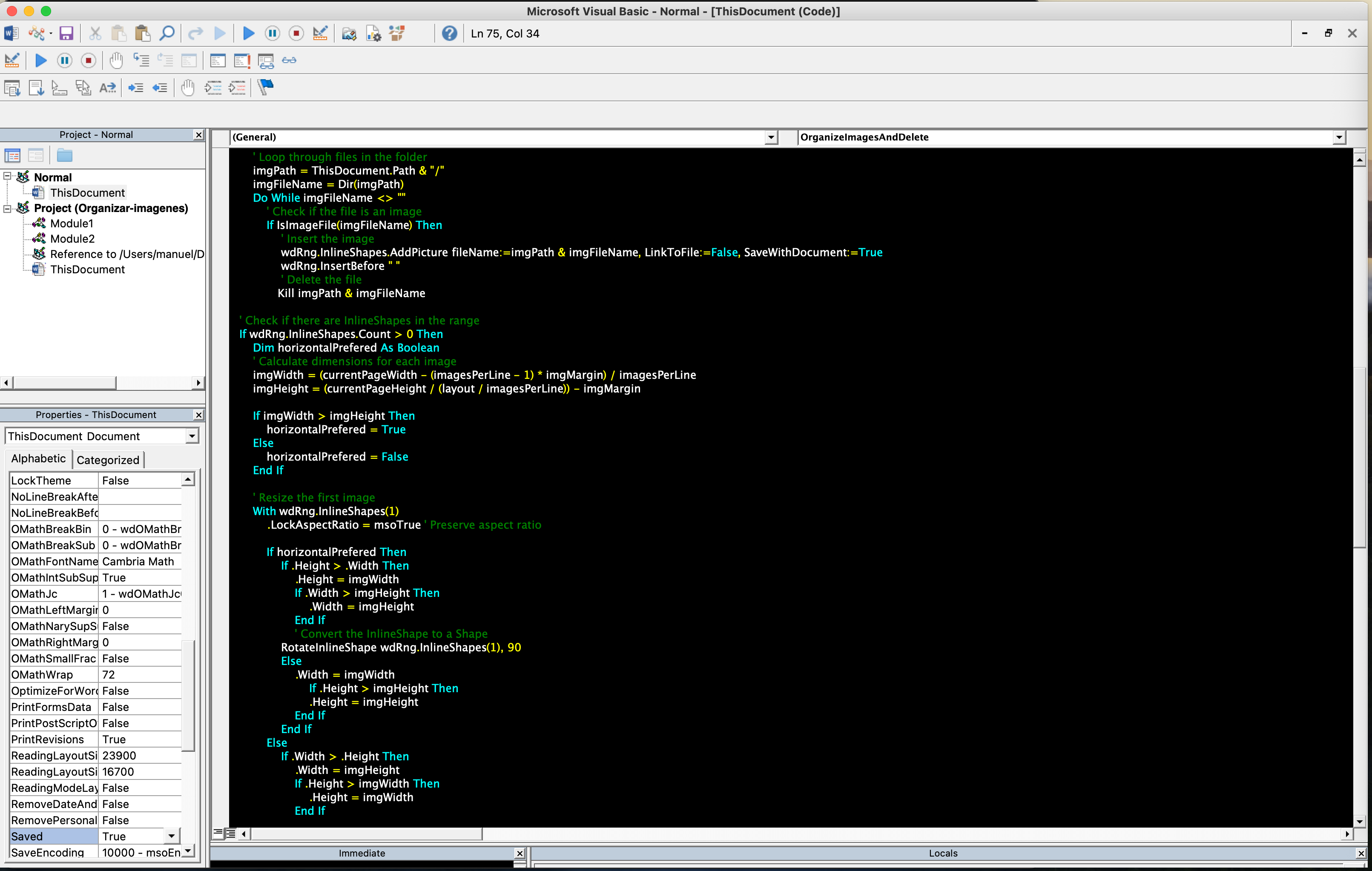Open the (General) object dropdown

click(771, 137)
